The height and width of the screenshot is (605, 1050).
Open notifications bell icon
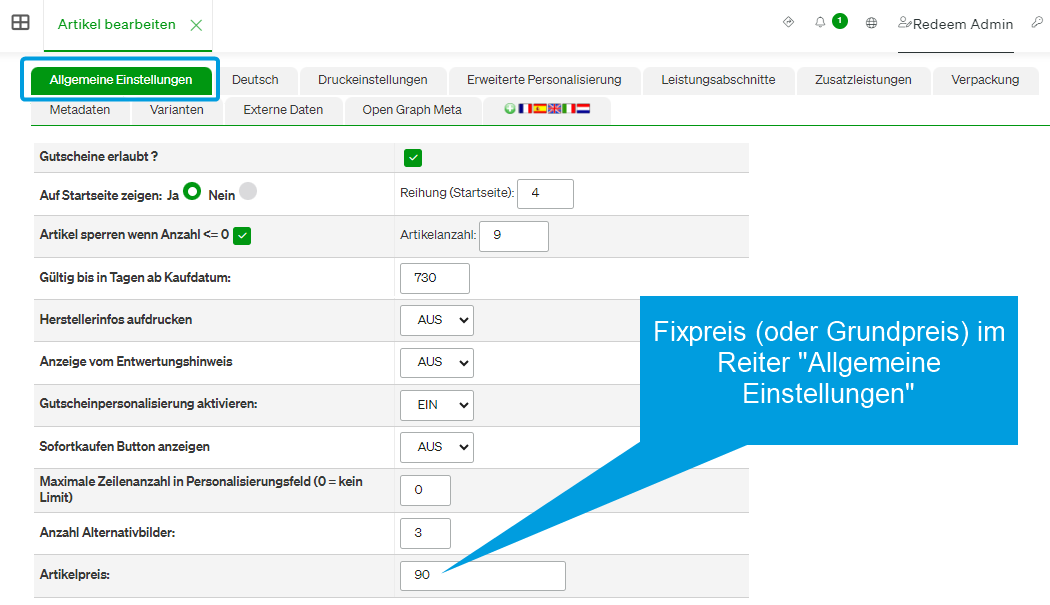(820, 23)
